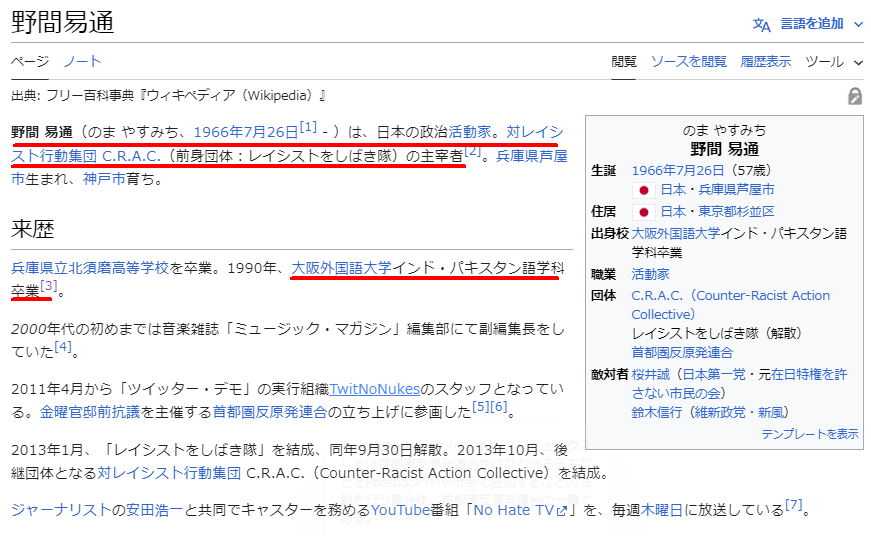Open the 神戸市 link
This screenshot has width=871, height=536.
104,179
